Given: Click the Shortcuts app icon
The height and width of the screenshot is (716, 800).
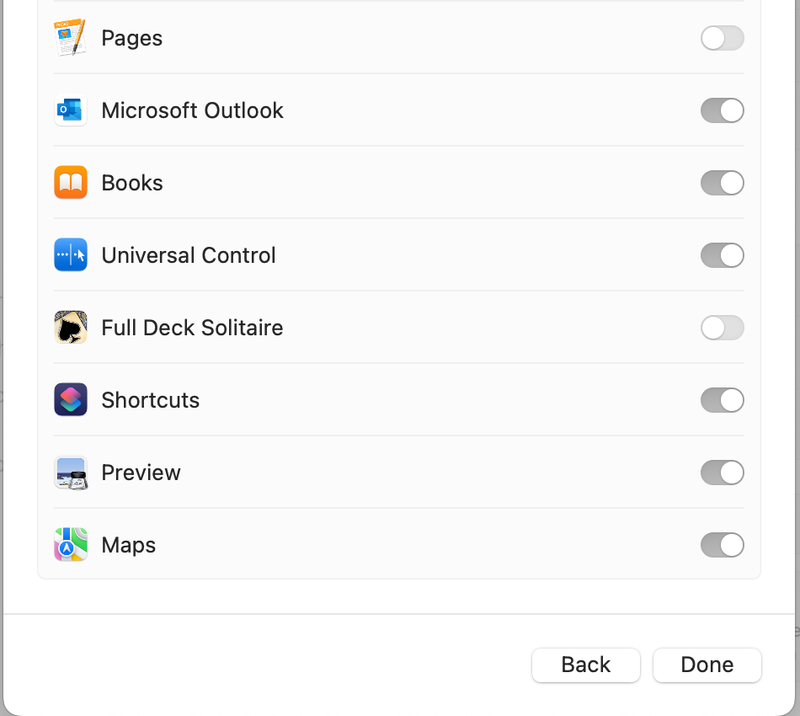Looking at the screenshot, I should pos(70,400).
